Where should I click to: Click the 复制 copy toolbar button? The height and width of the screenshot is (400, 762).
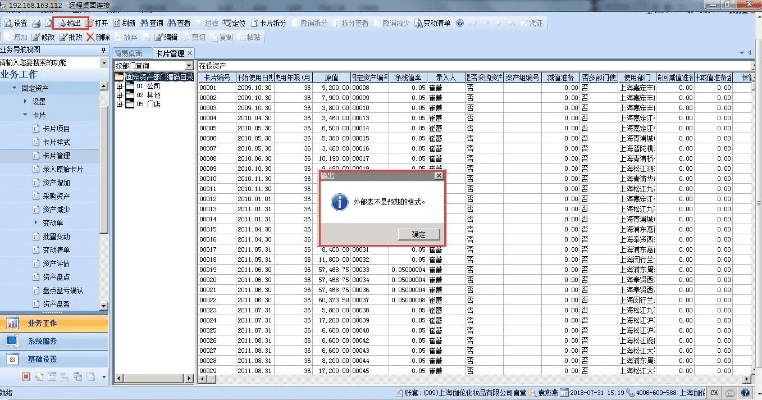(x=221, y=37)
